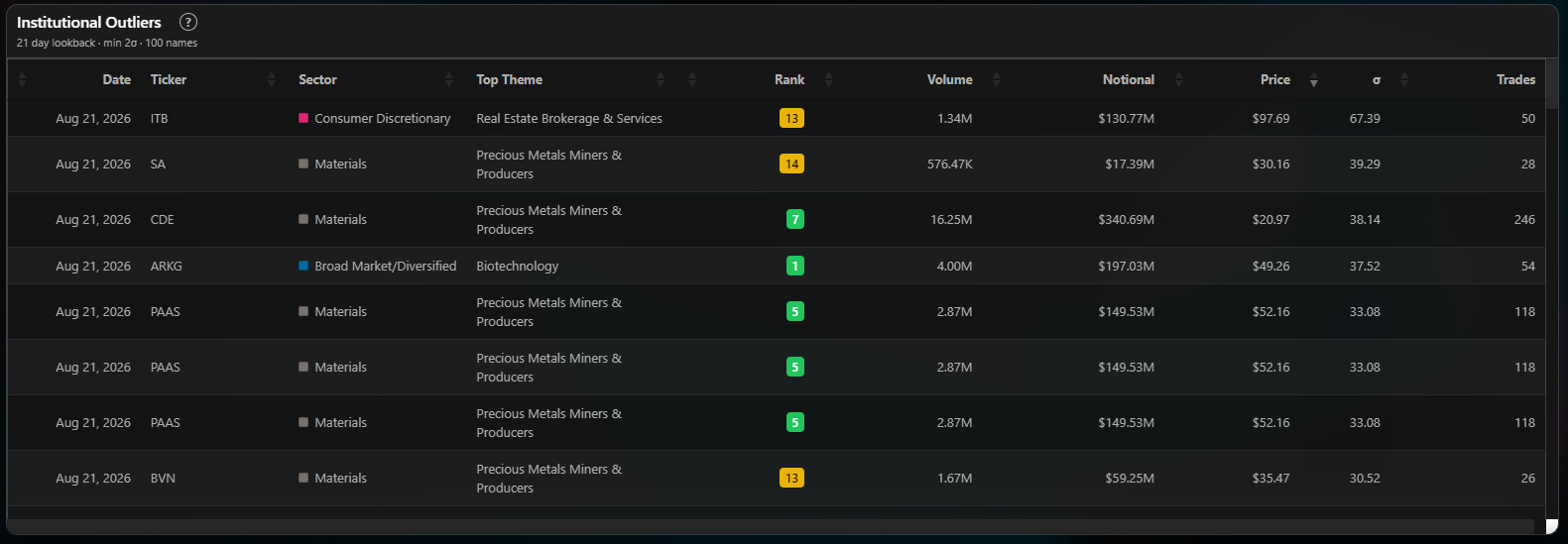Screen dimensions: 1568x544
Task: Click rank badge 13 in the ITB row
Action: [791, 118]
